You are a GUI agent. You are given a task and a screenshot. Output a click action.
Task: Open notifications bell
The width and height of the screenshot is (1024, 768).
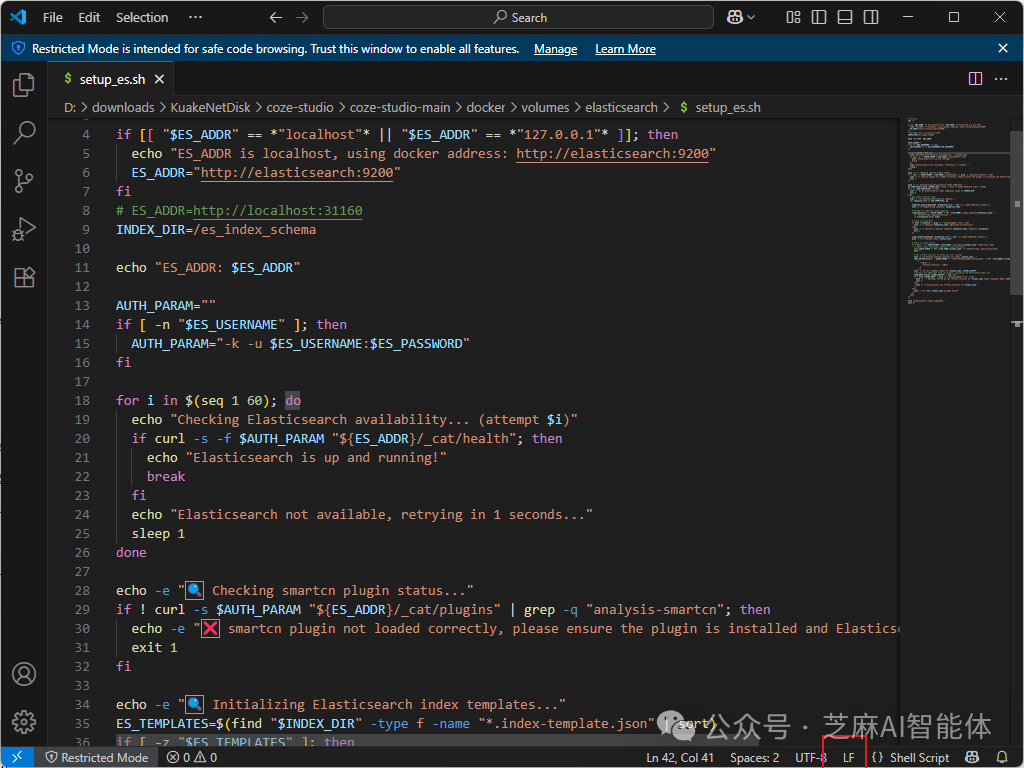[x=1002, y=758]
